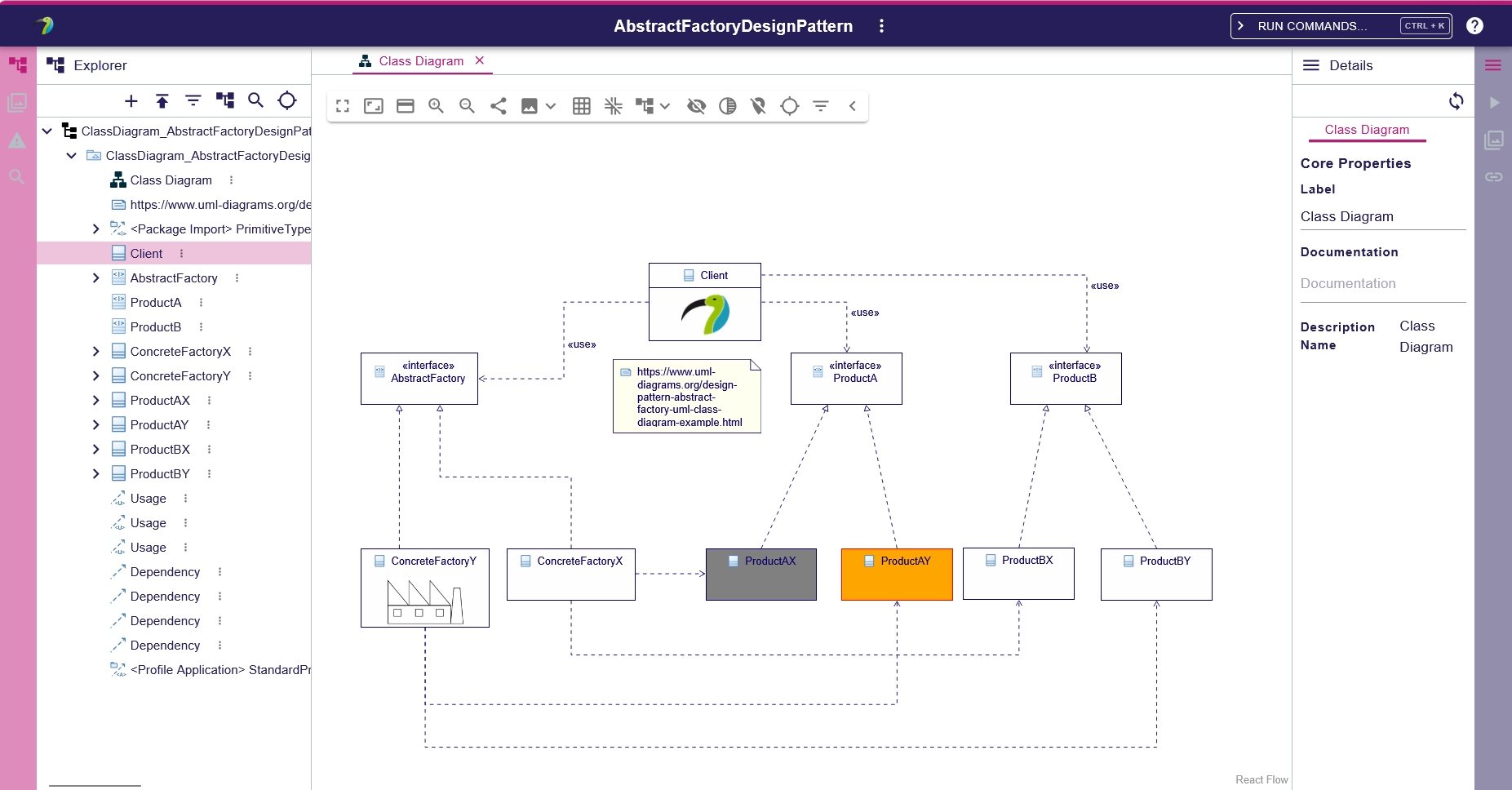This screenshot has width=1512, height=790.
Task: Toggle the hidden elements eye icon
Action: click(696, 106)
